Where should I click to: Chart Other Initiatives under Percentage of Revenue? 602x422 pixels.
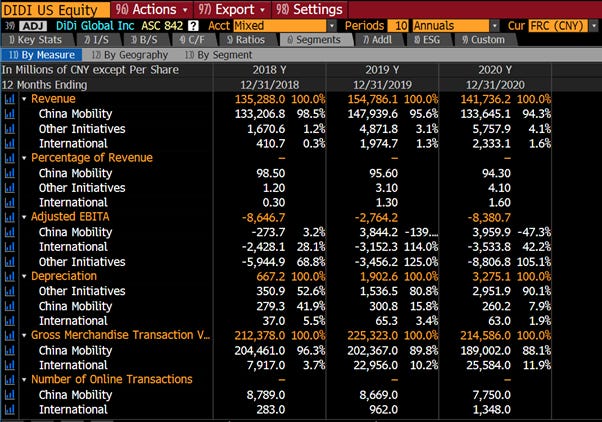coord(10,187)
